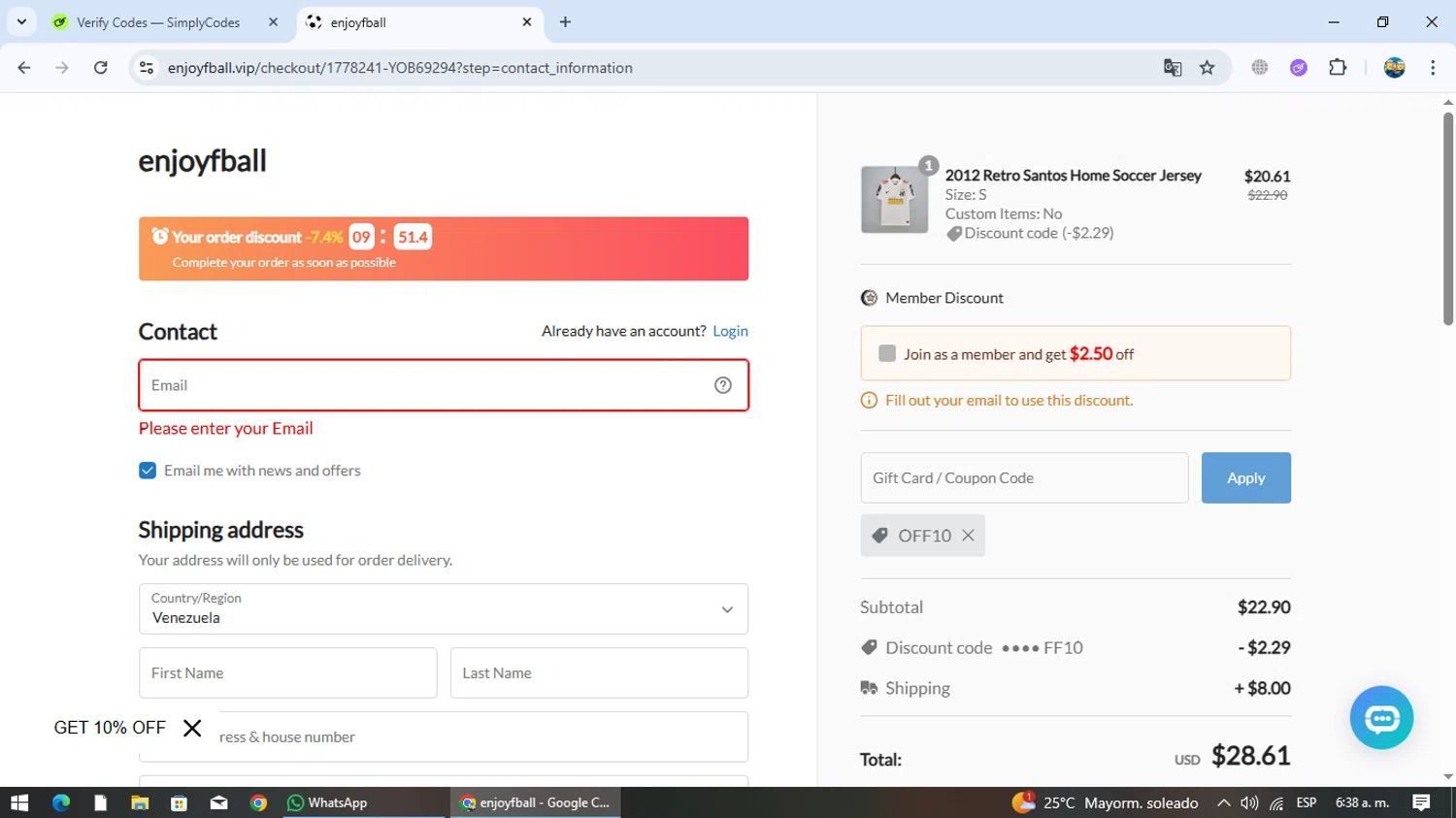This screenshot has width=1456, height=818.
Task: Close the enjoyfball tab
Action: pyautogui.click(x=527, y=22)
